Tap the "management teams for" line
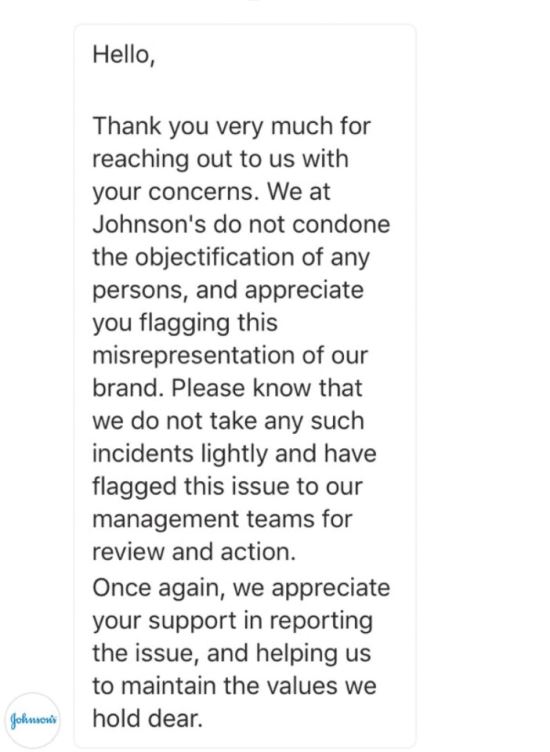This screenshot has width=550, height=752. coord(222,520)
